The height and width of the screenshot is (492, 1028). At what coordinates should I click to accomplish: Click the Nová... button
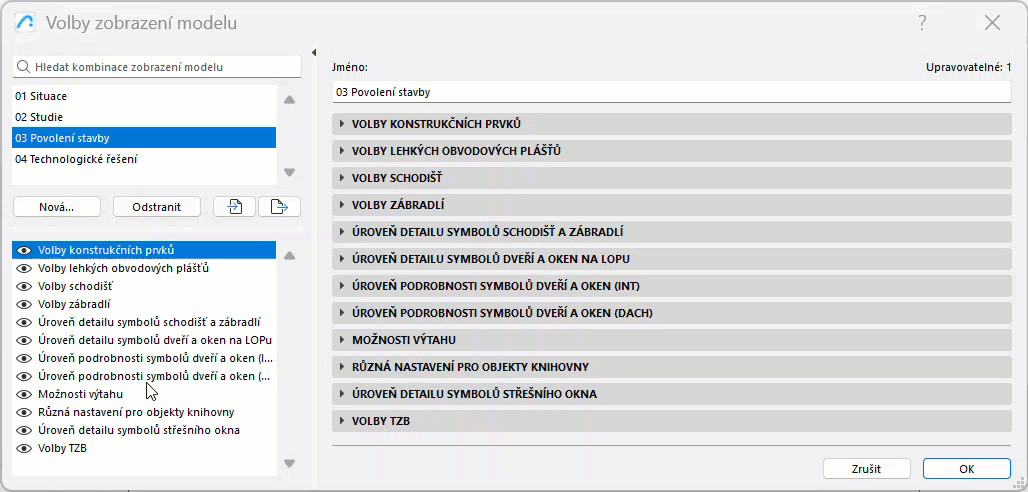tap(57, 207)
